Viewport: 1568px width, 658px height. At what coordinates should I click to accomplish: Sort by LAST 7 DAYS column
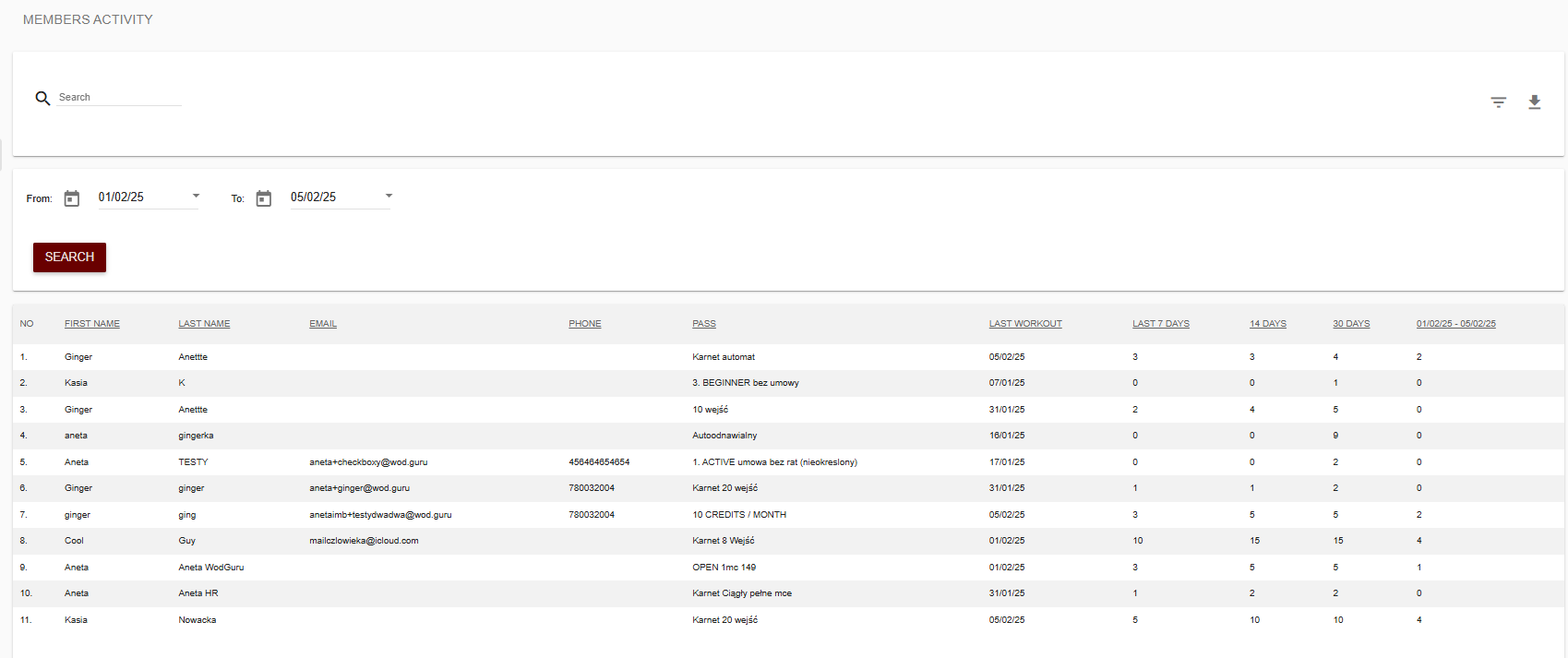(x=1160, y=324)
